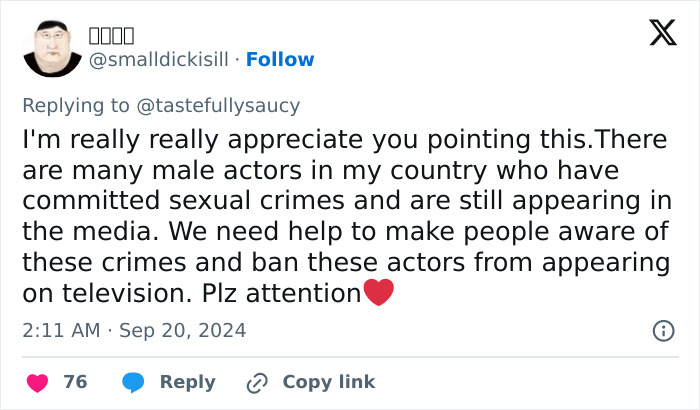Click the "Reply" text label
The height and width of the screenshot is (410, 700).
[x=187, y=382]
